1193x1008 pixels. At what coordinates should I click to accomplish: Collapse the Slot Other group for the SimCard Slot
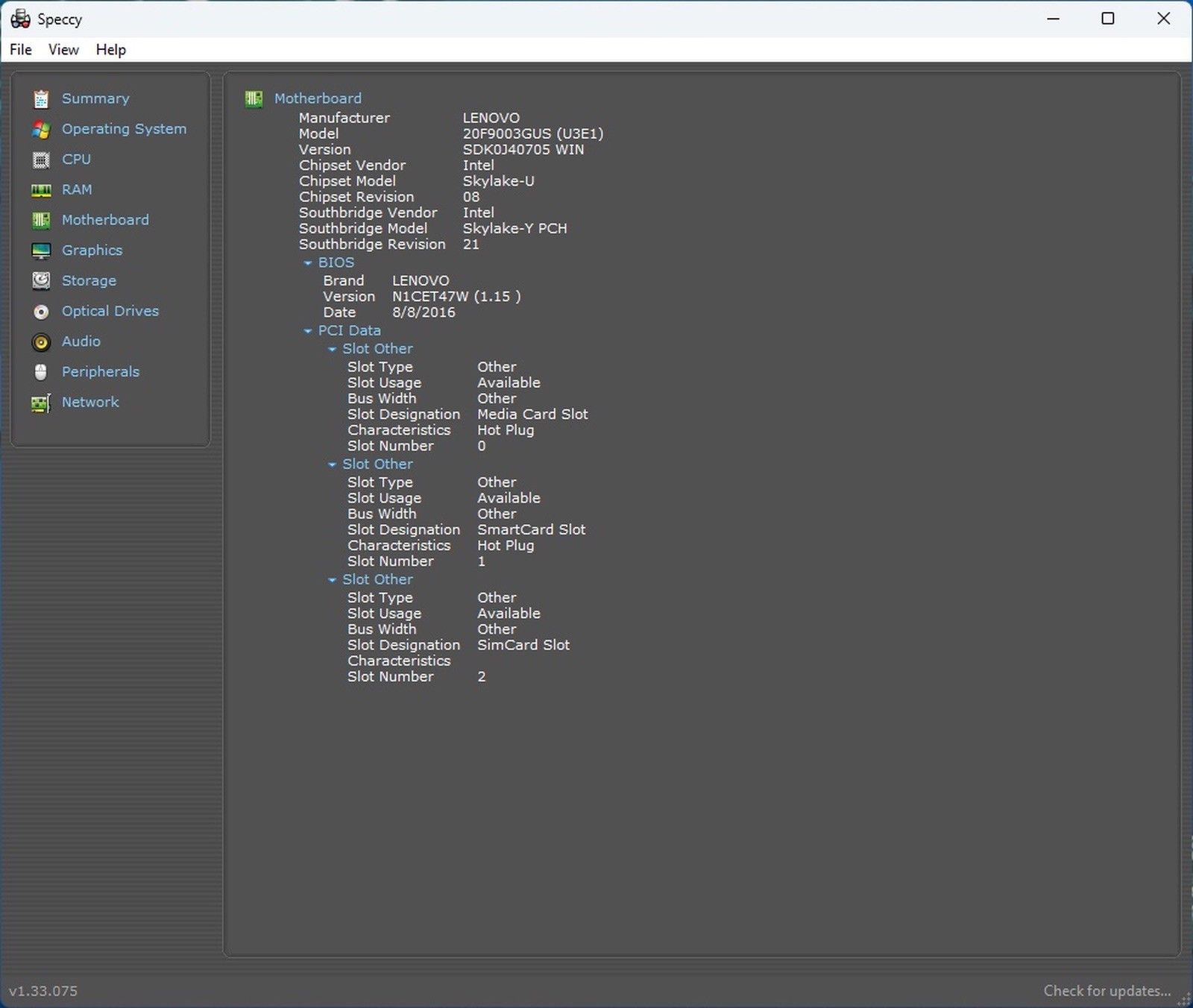tap(332, 580)
